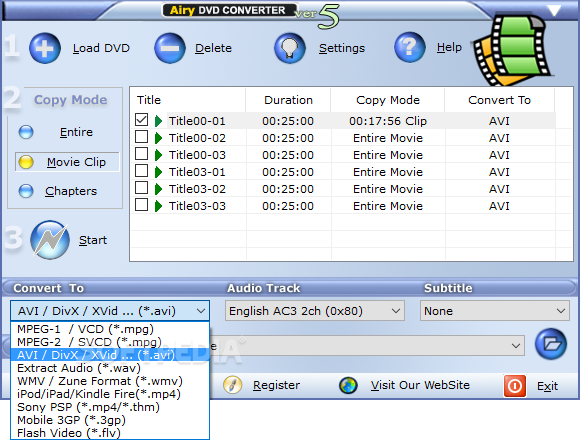This screenshot has width=580, height=440.
Task: Choose MPEG-2 / SVCD (*.mpg) format
Action: [x=110, y=342]
